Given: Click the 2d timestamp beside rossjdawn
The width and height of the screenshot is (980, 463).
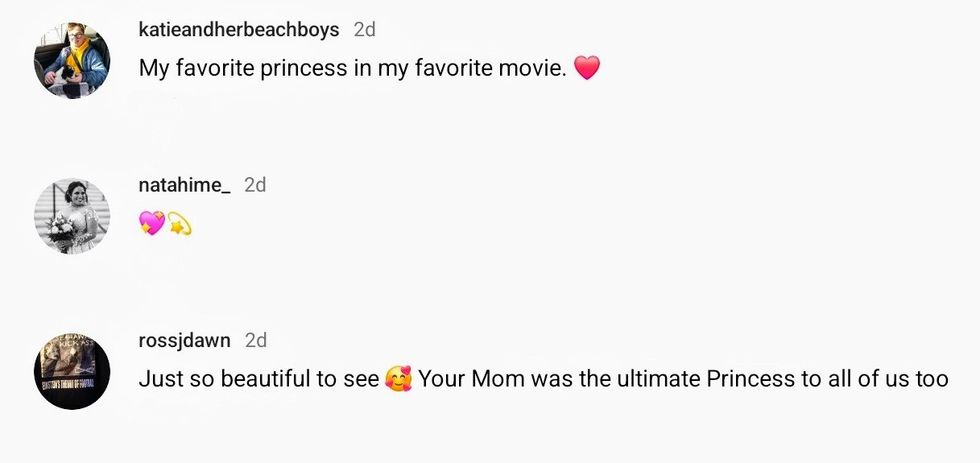Looking at the screenshot, I should point(256,340).
